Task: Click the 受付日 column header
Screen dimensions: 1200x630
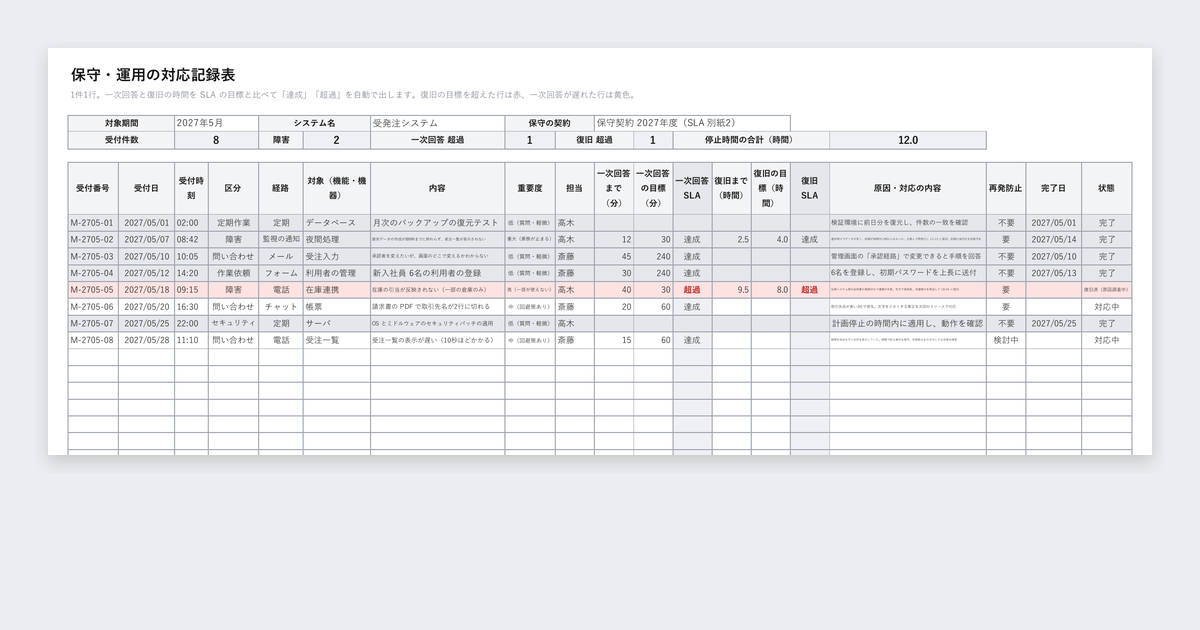Action: (x=146, y=188)
